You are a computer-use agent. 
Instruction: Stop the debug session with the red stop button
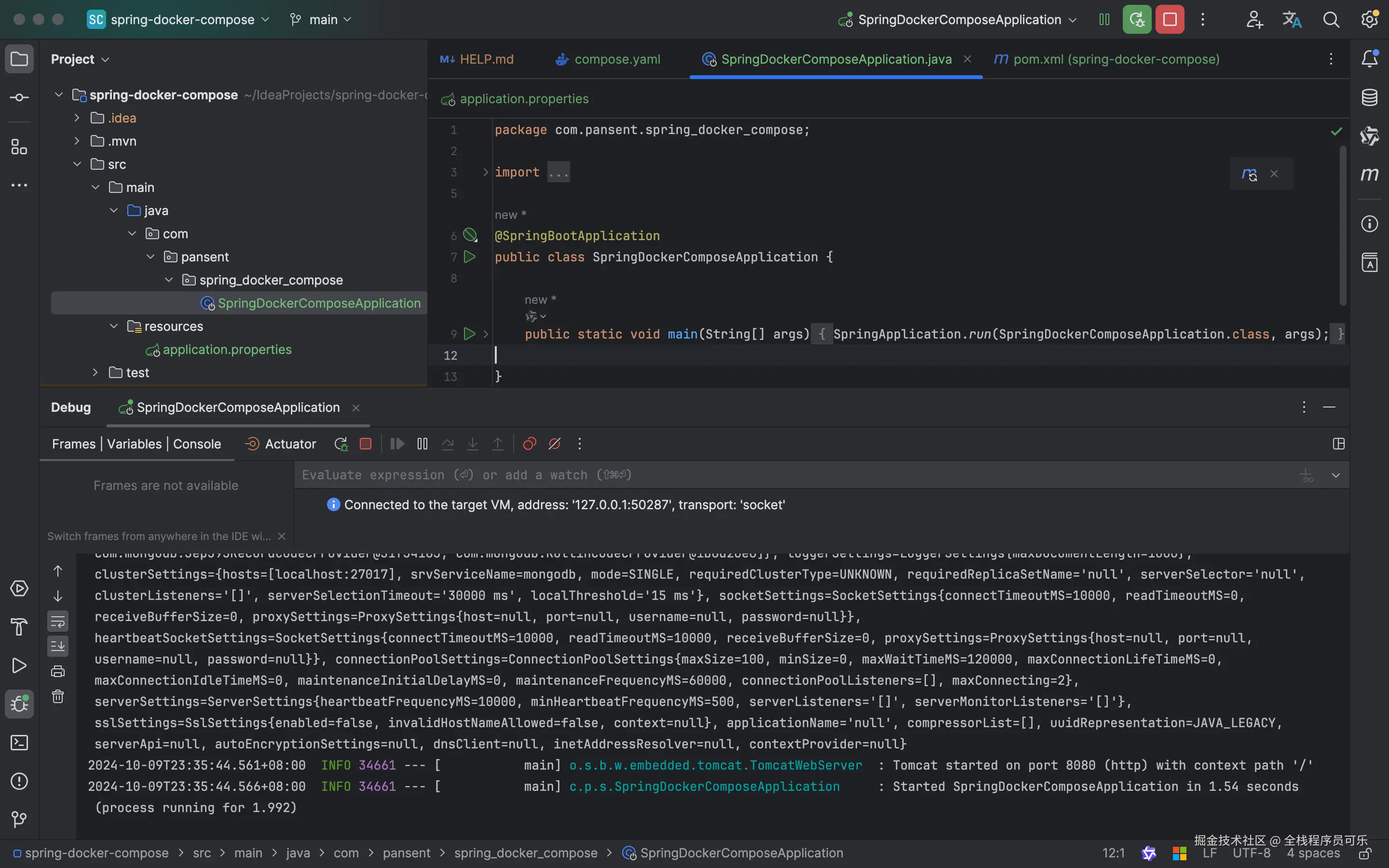pyautogui.click(x=366, y=444)
